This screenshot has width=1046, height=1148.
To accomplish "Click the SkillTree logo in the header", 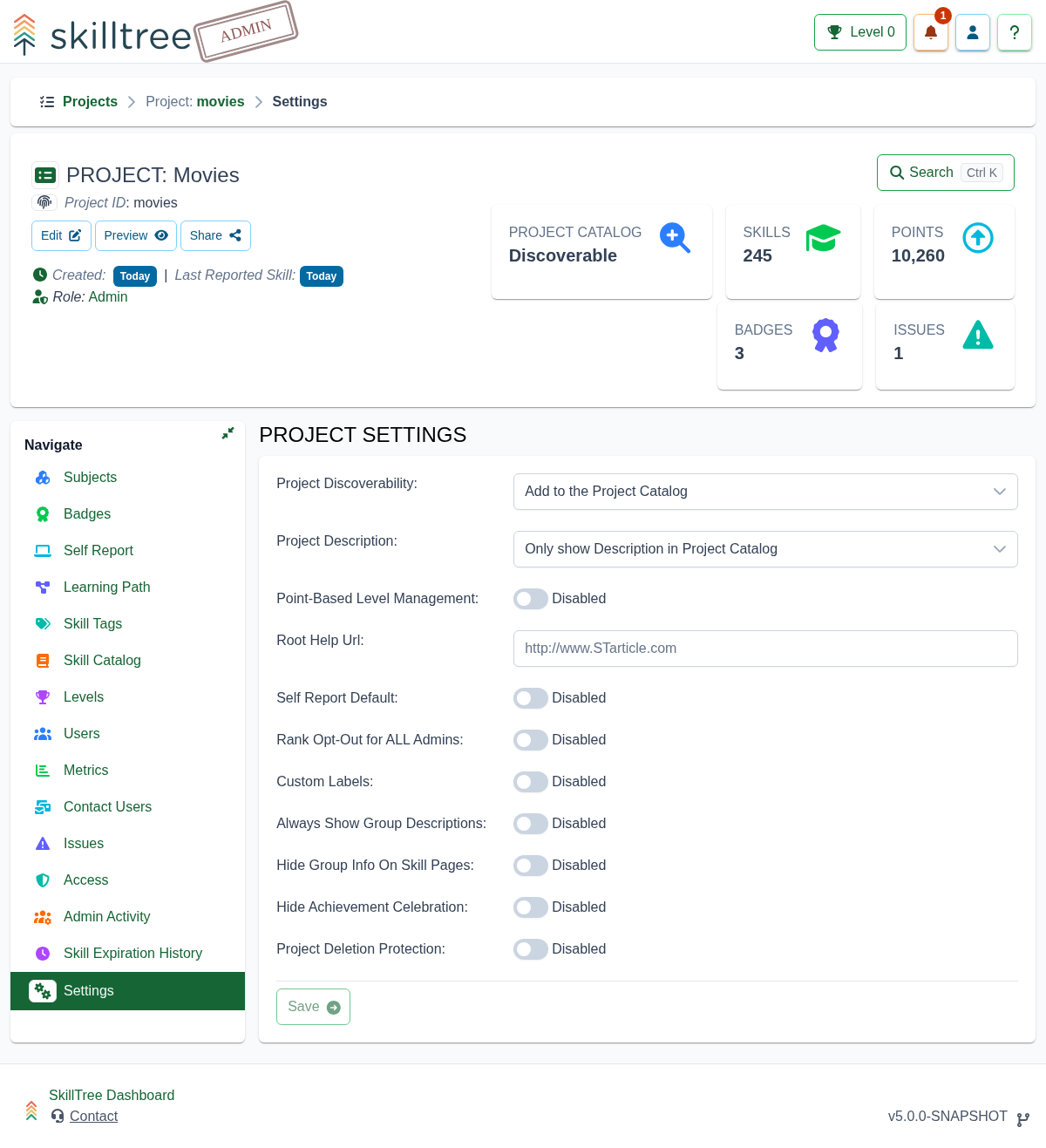I will coord(103,34).
